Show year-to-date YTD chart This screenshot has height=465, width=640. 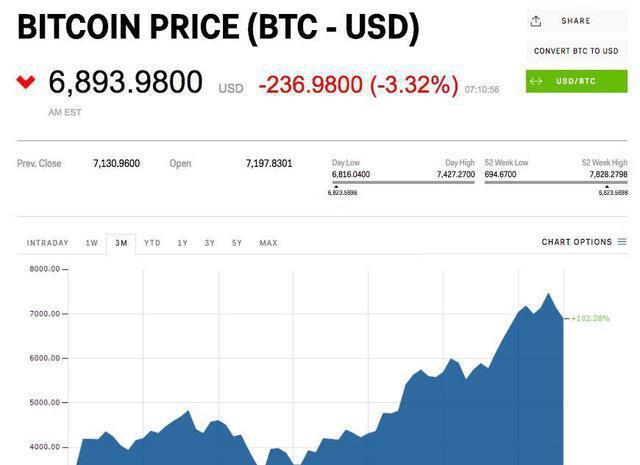pos(152,243)
